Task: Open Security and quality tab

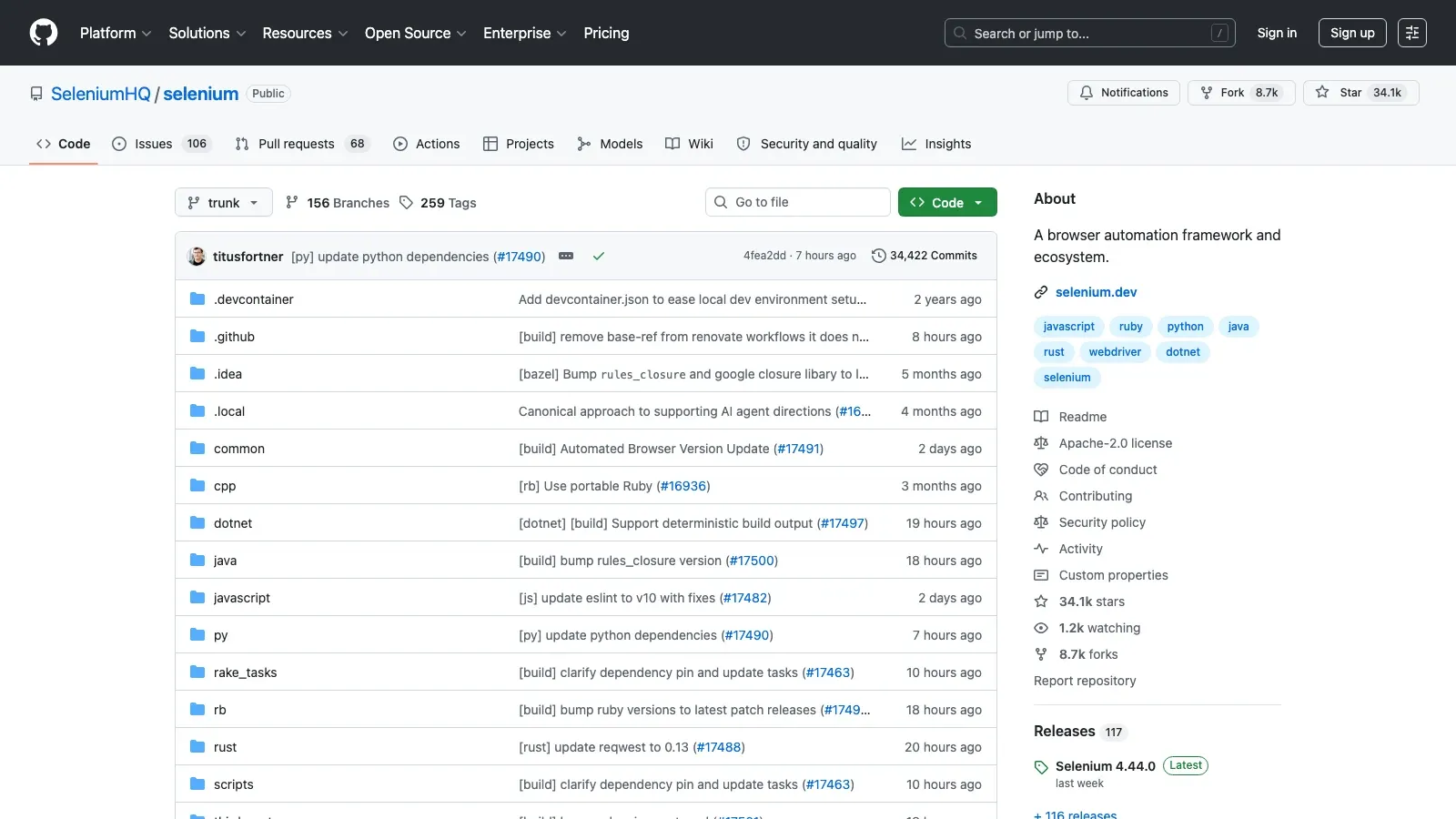Action: (807, 144)
